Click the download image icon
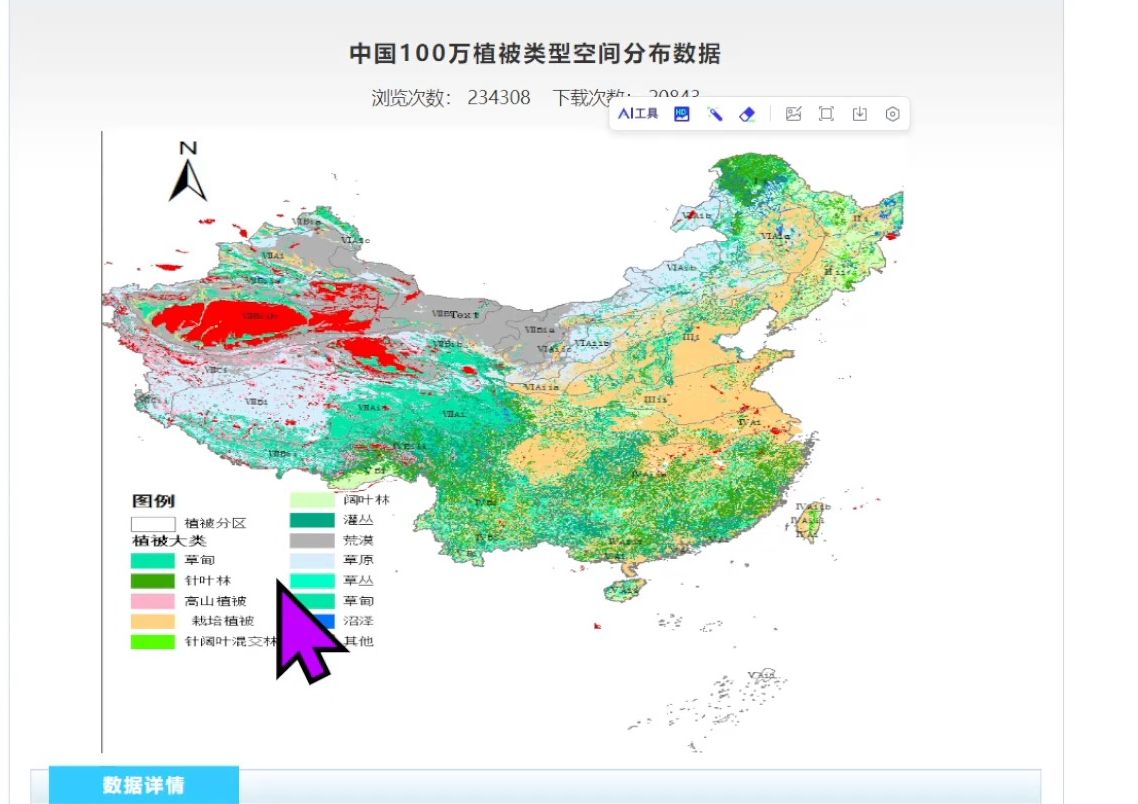 coord(859,113)
